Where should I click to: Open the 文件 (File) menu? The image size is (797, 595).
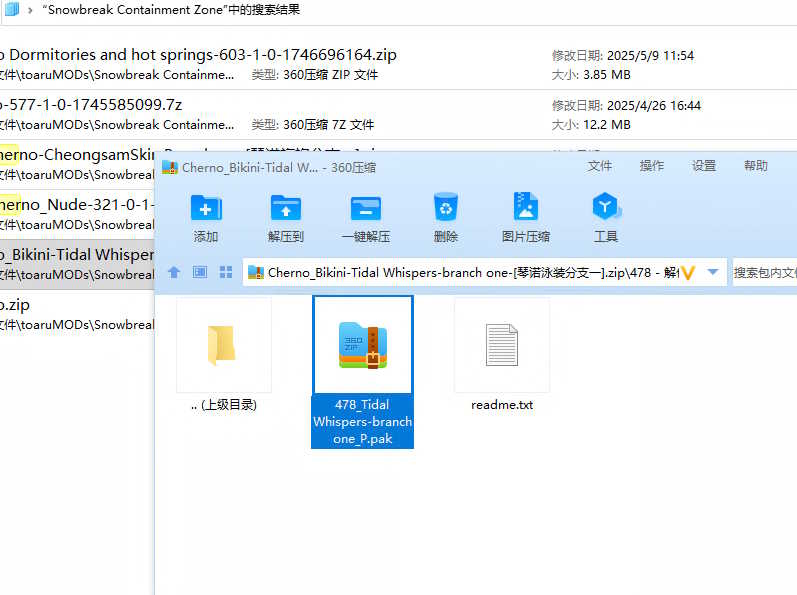tap(600, 166)
